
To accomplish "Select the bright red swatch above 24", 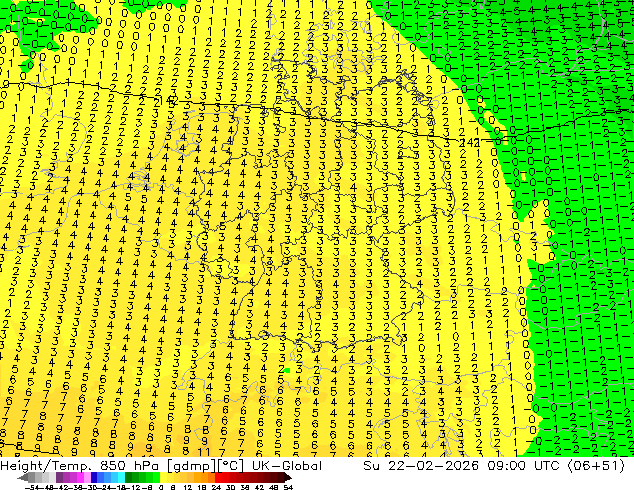I will tap(218, 477).
